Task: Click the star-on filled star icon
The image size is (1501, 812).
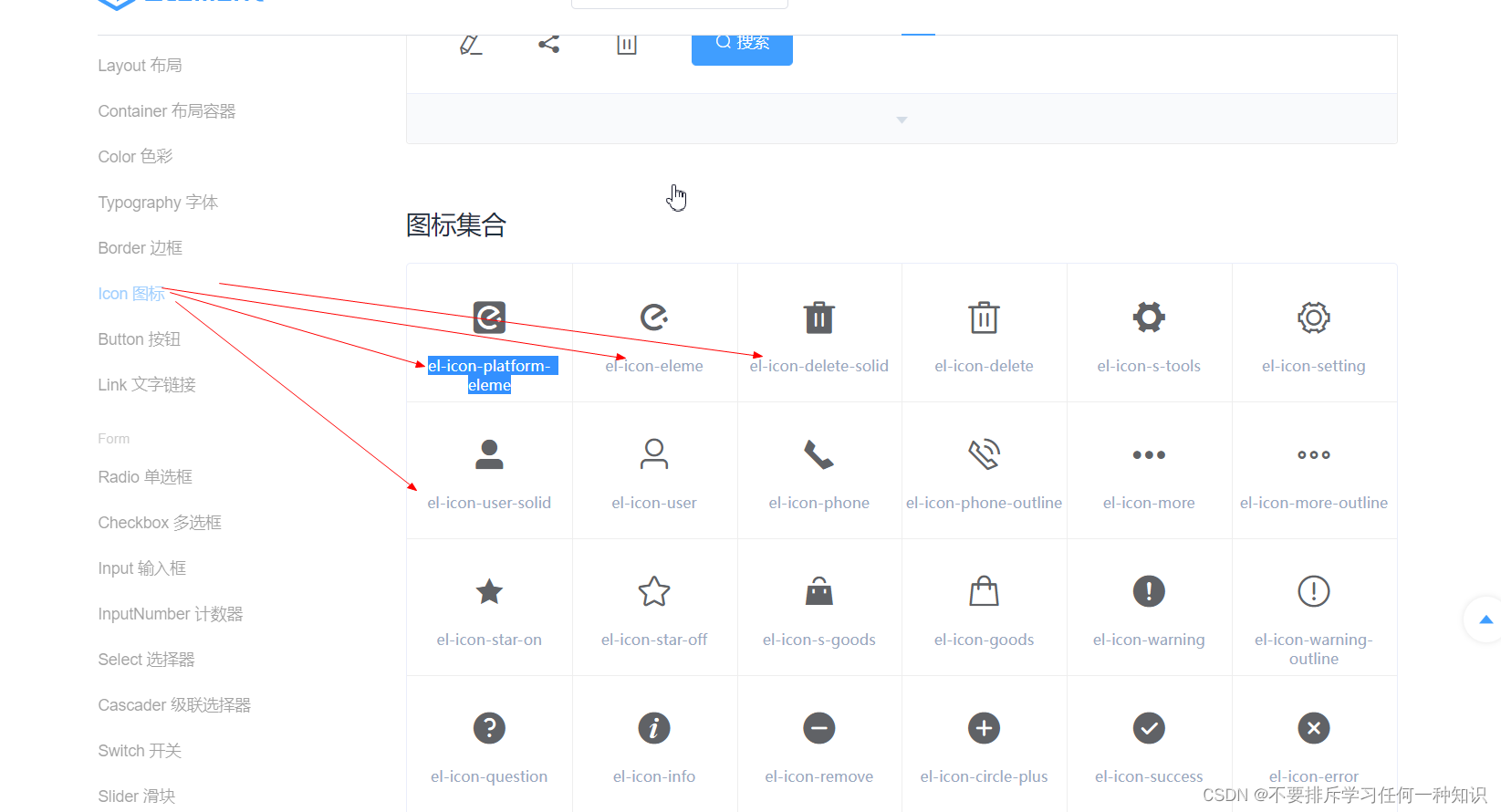Action: 489,591
